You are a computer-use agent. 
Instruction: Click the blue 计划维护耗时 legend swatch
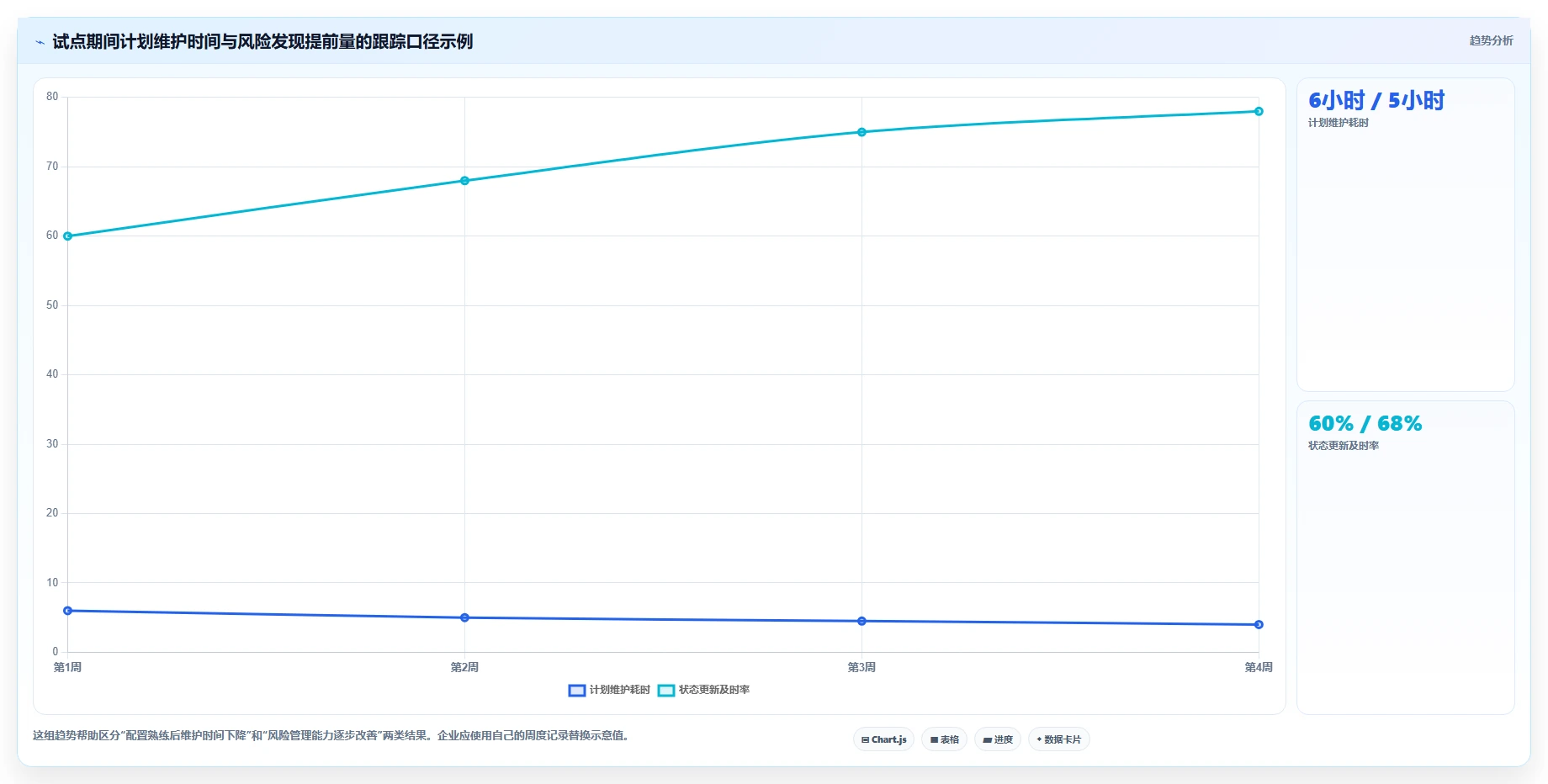click(577, 690)
